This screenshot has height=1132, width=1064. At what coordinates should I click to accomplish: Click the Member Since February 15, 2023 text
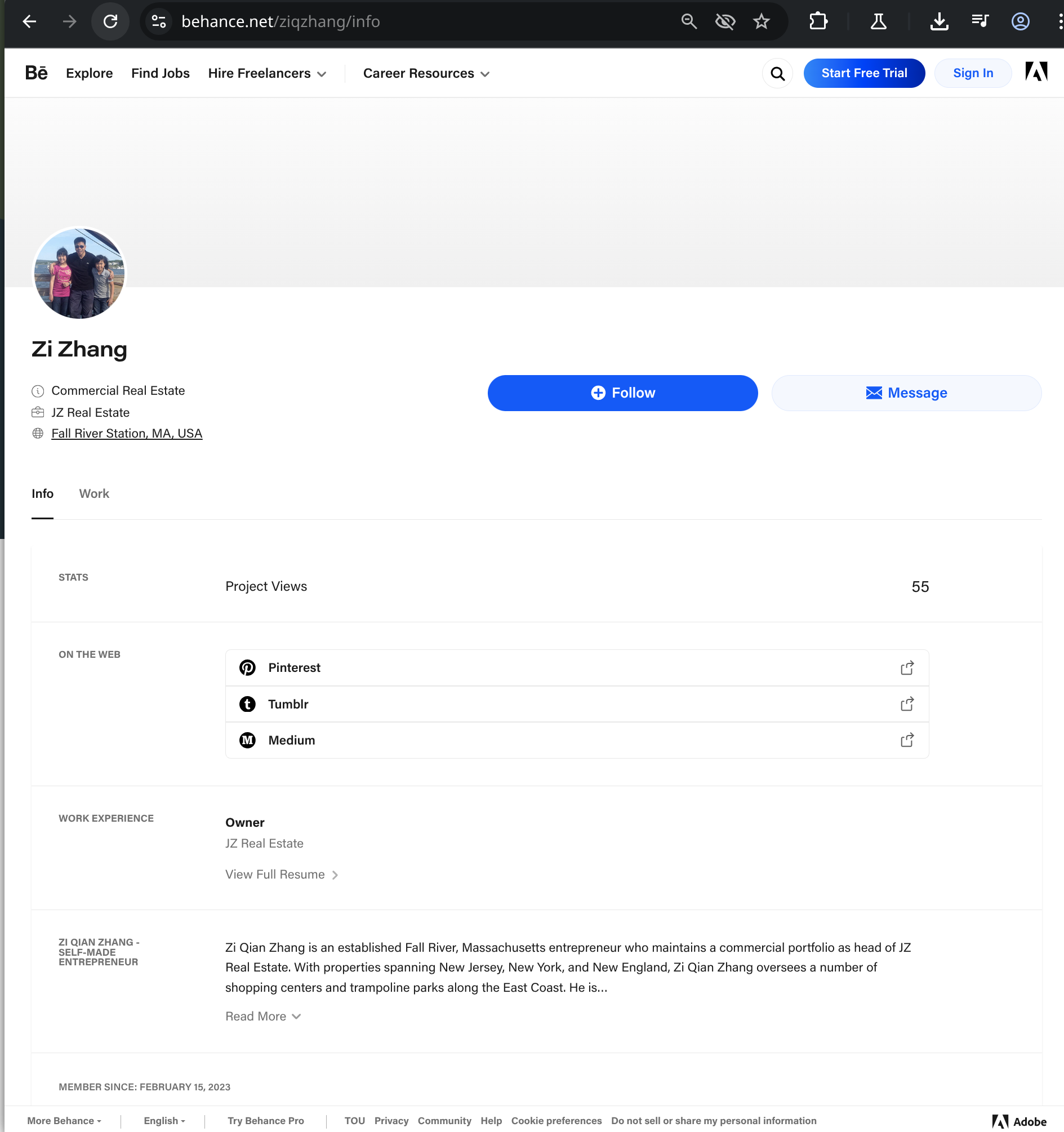coord(145,1087)
